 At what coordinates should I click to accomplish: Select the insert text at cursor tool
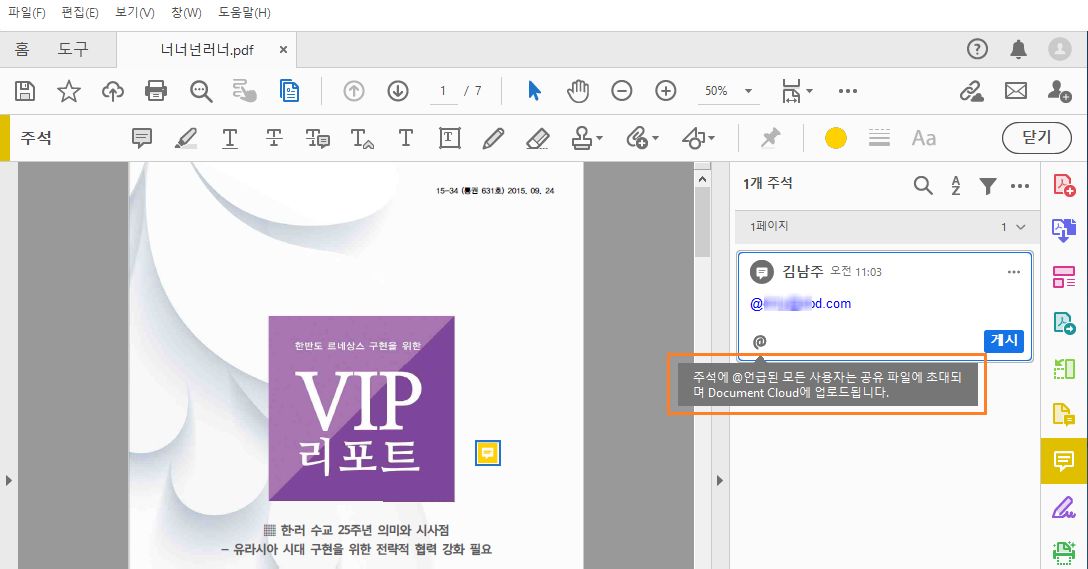[x=362, y=138]
